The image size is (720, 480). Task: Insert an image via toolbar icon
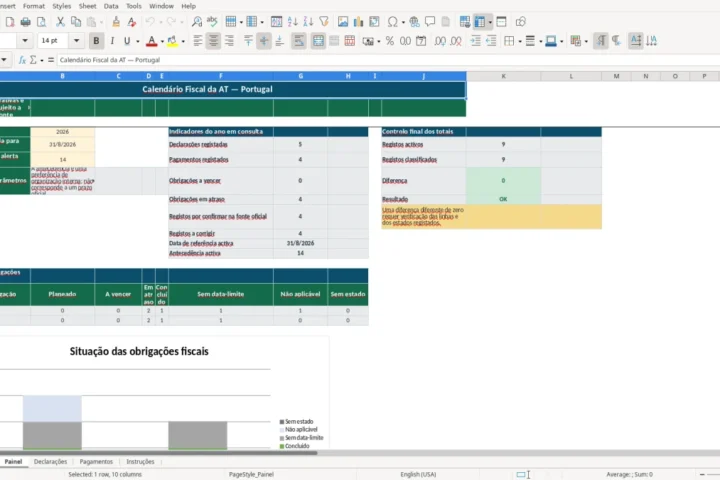pos(343,22)
